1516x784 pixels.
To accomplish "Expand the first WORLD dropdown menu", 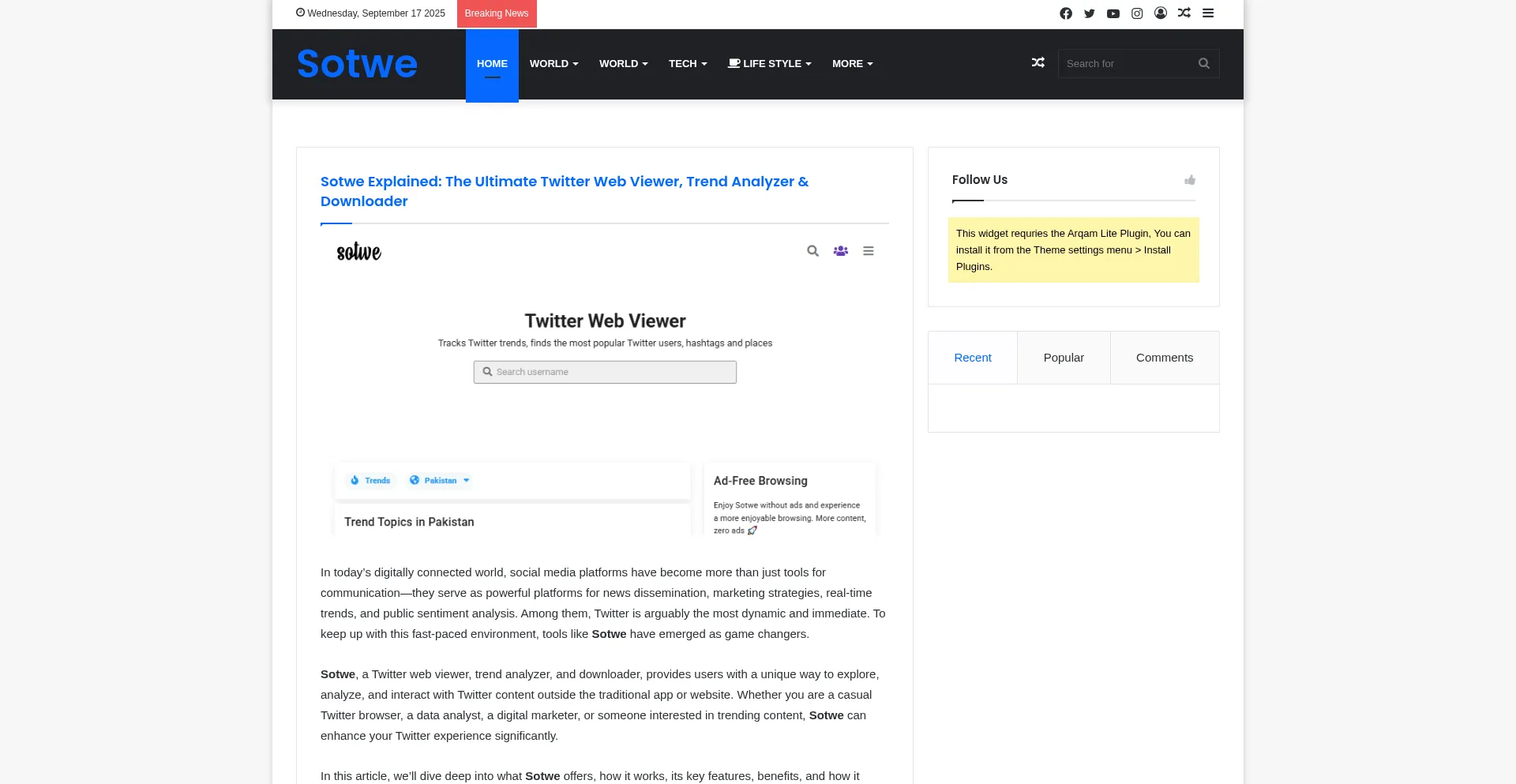I will coord(554,64).
